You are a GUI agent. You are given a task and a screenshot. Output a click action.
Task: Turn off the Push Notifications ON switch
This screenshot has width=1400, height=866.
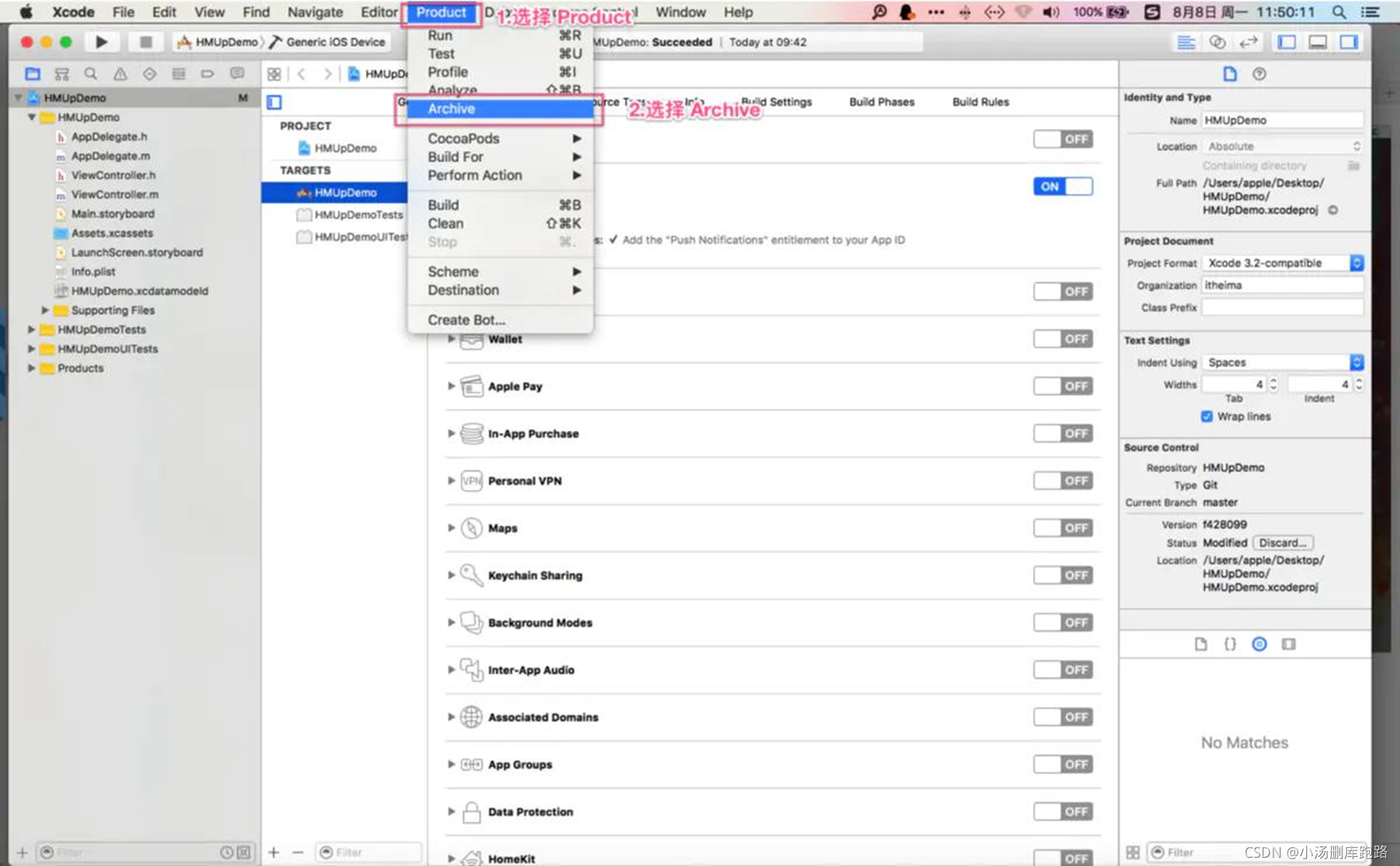click(x=1062, y=187)
